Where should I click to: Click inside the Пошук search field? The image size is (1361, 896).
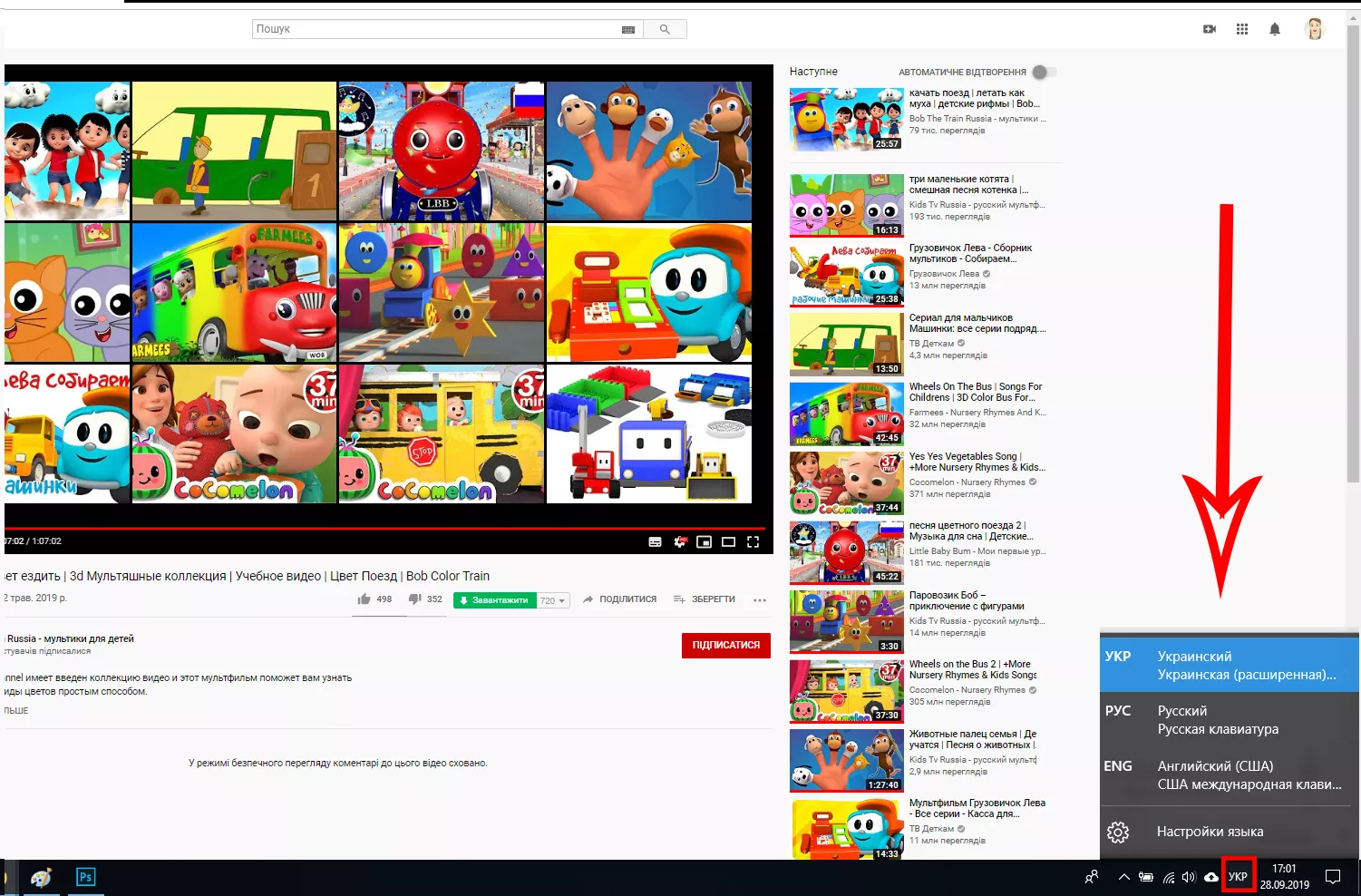click(437, 29)
